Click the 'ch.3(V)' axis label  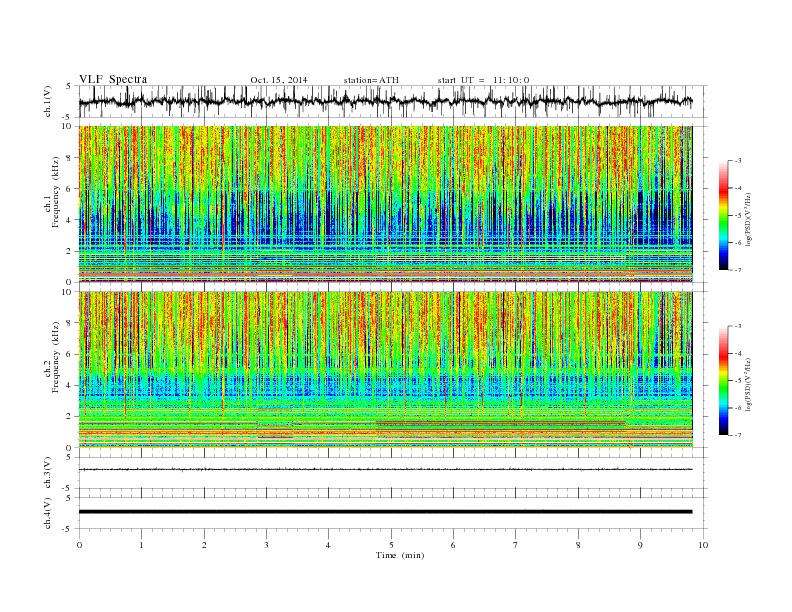click(x=48, y=473)
